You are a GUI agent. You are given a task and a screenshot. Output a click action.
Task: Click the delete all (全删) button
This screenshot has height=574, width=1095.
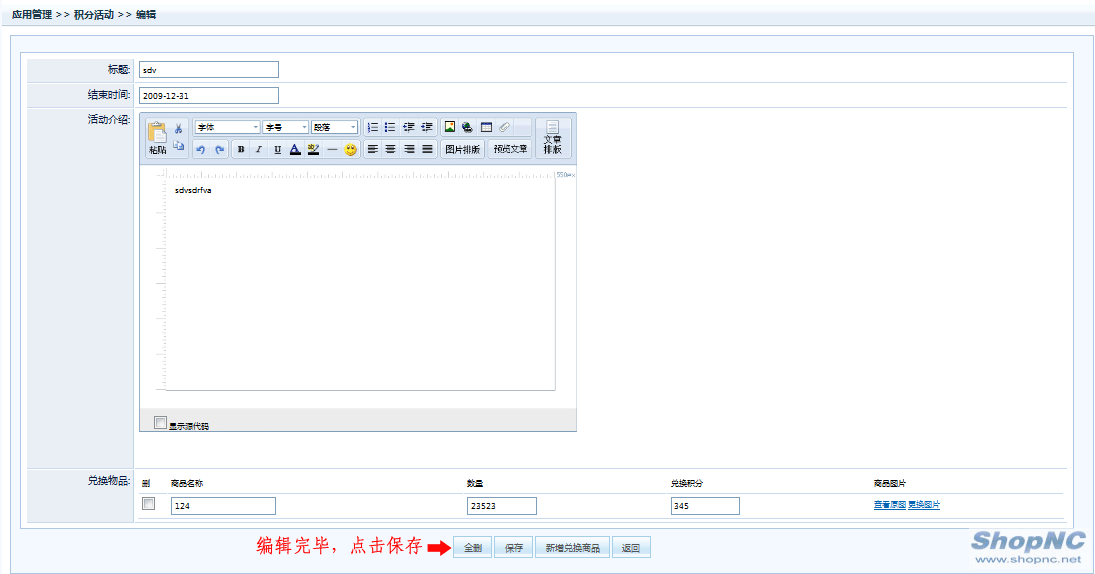(x=473, y=547)
